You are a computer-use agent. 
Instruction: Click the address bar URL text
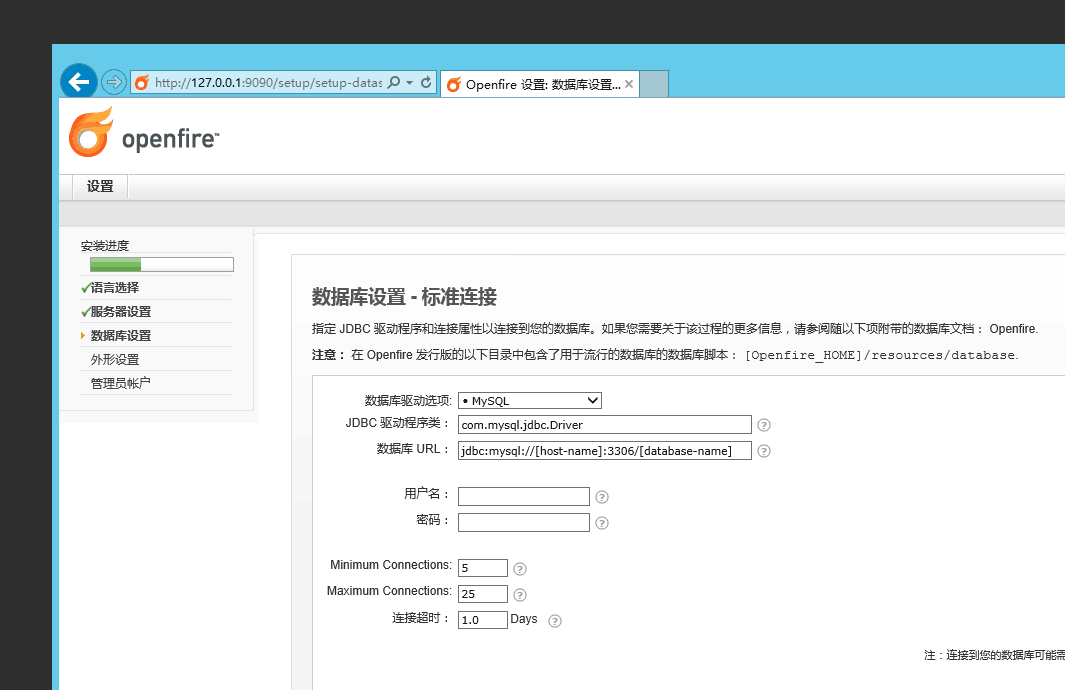pos(268,83)
